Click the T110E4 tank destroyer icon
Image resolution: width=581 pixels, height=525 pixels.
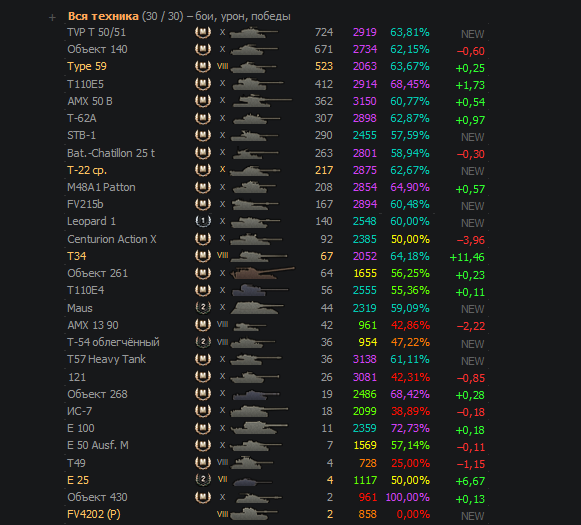(260, 290)
